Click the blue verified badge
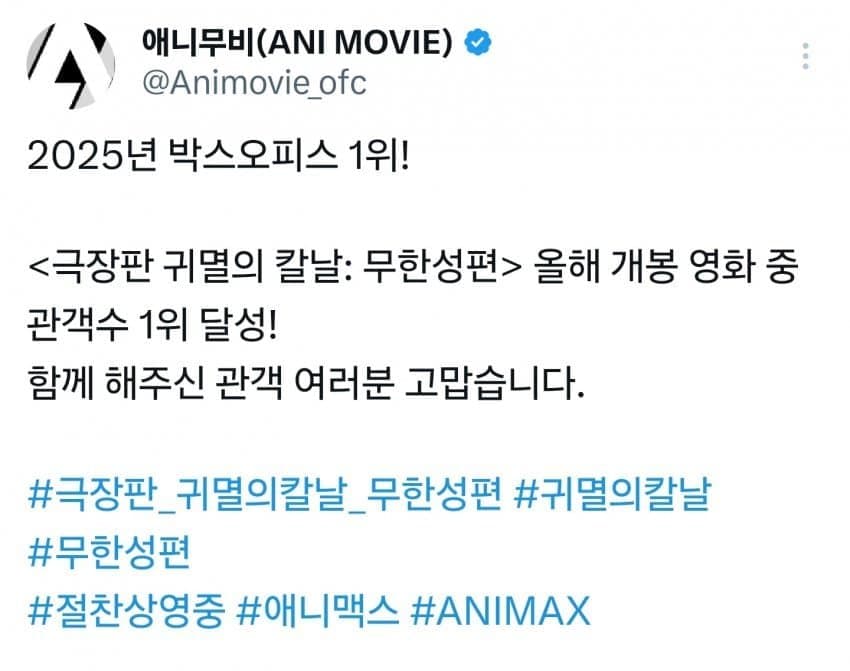The image size is (850, 671). 478,42
